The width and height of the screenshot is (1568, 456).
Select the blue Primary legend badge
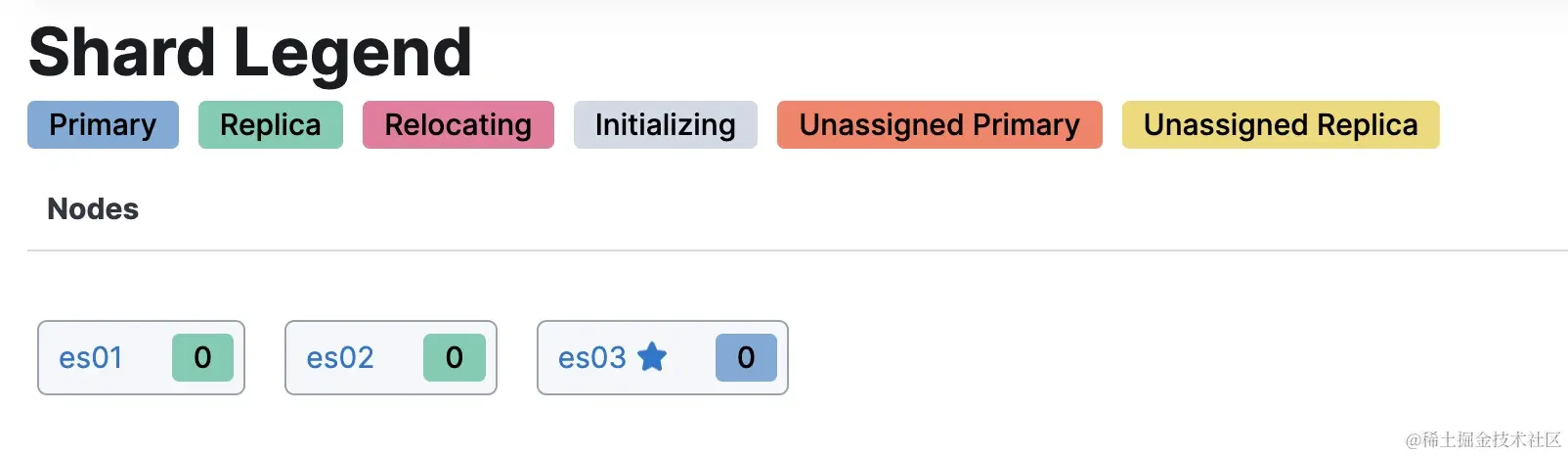[x=103, y=125]
